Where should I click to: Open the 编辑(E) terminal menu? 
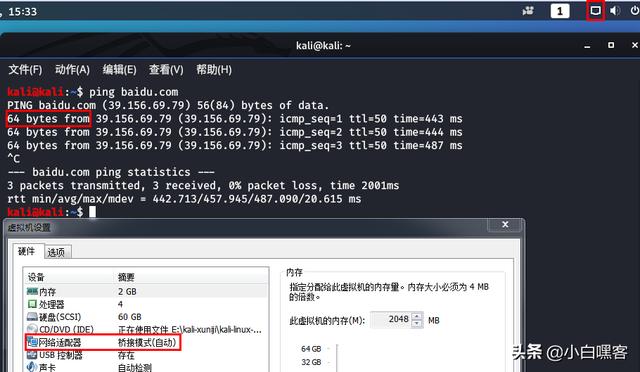coord(119,70)
